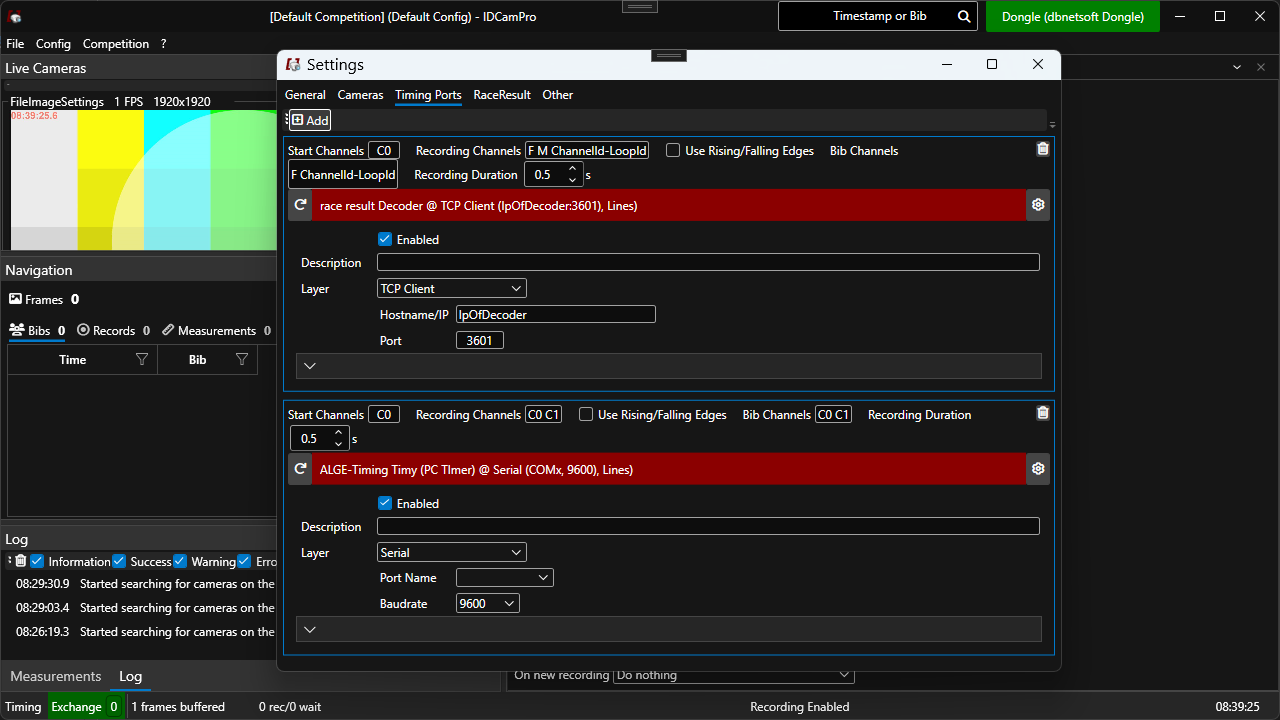The width and height of the screenshot is (1280, 720).
Task: Disable the race result Decoder Enabled checkbox
Action: click(x=385, y=240)
